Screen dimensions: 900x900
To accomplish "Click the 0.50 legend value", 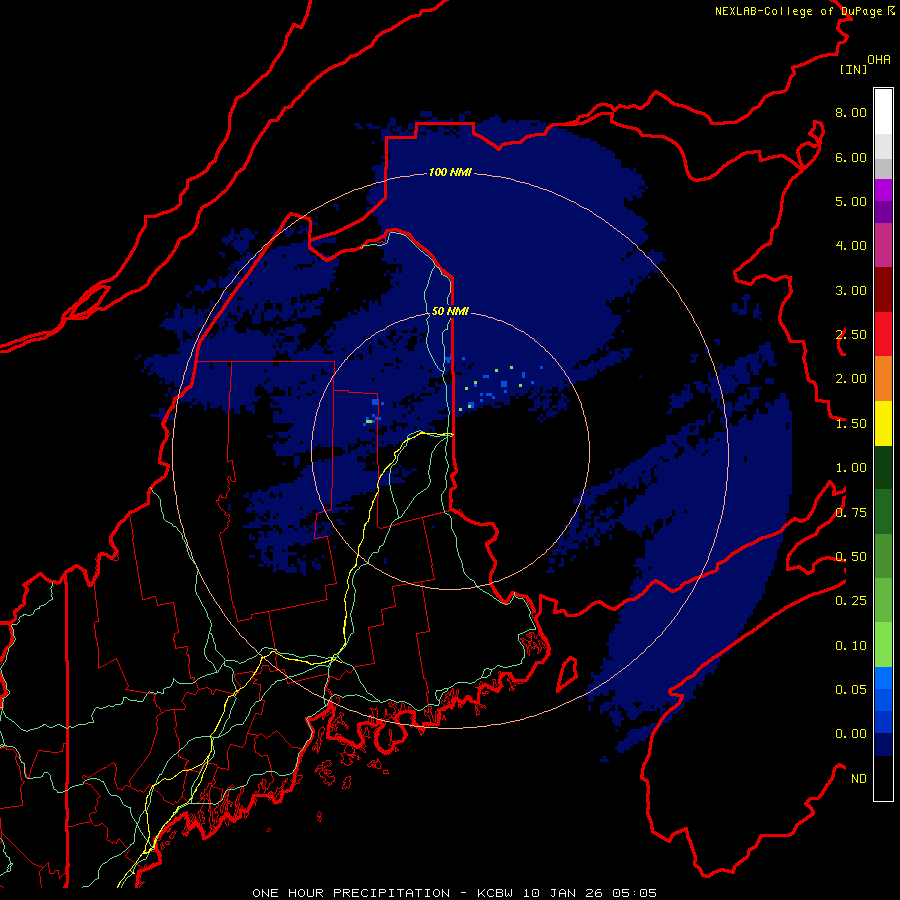I will click(x=851, y=557).
